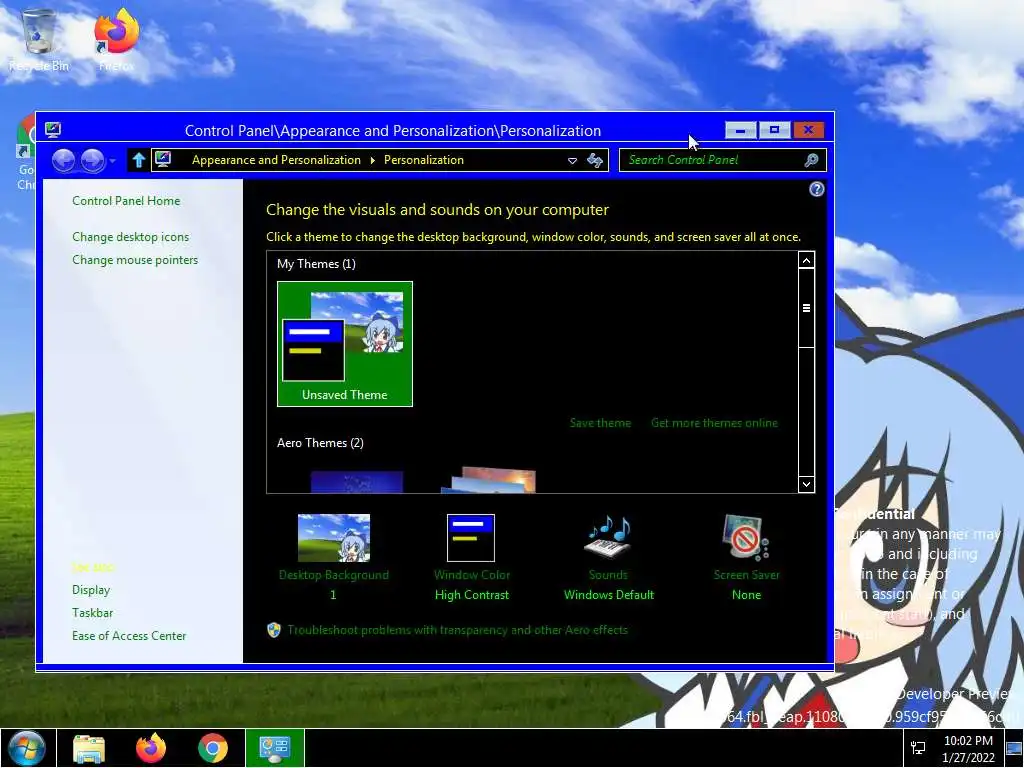The height and width of the screenshot is (768, 1024).
Task: Open File Explorer from the taskbar
Action: point(89,748)
